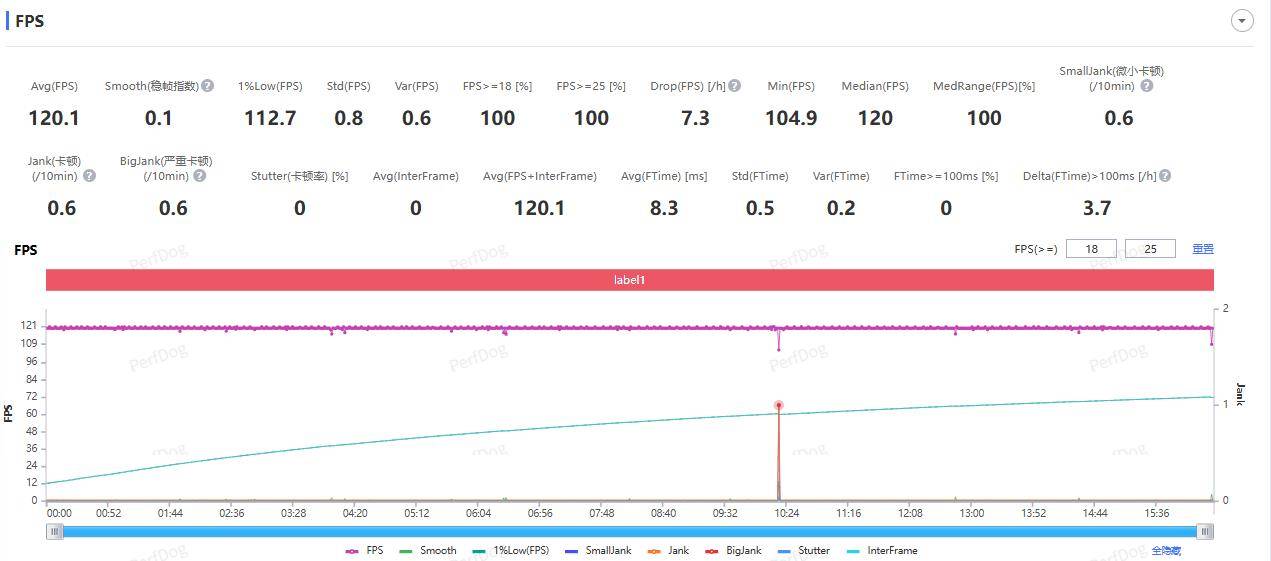Click the Jank(卡顿) question mark icon
Viewport: 1271px width, 561px height.
[90, 176]
